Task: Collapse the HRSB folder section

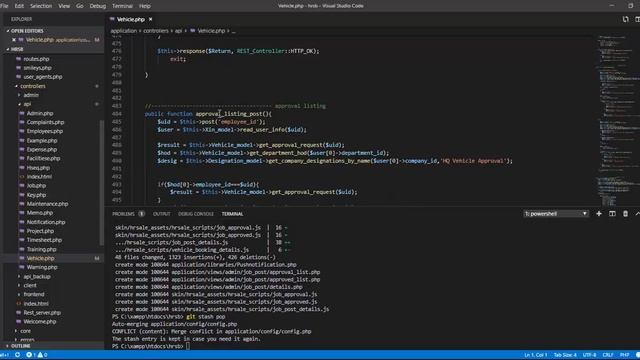Action: 17,49
